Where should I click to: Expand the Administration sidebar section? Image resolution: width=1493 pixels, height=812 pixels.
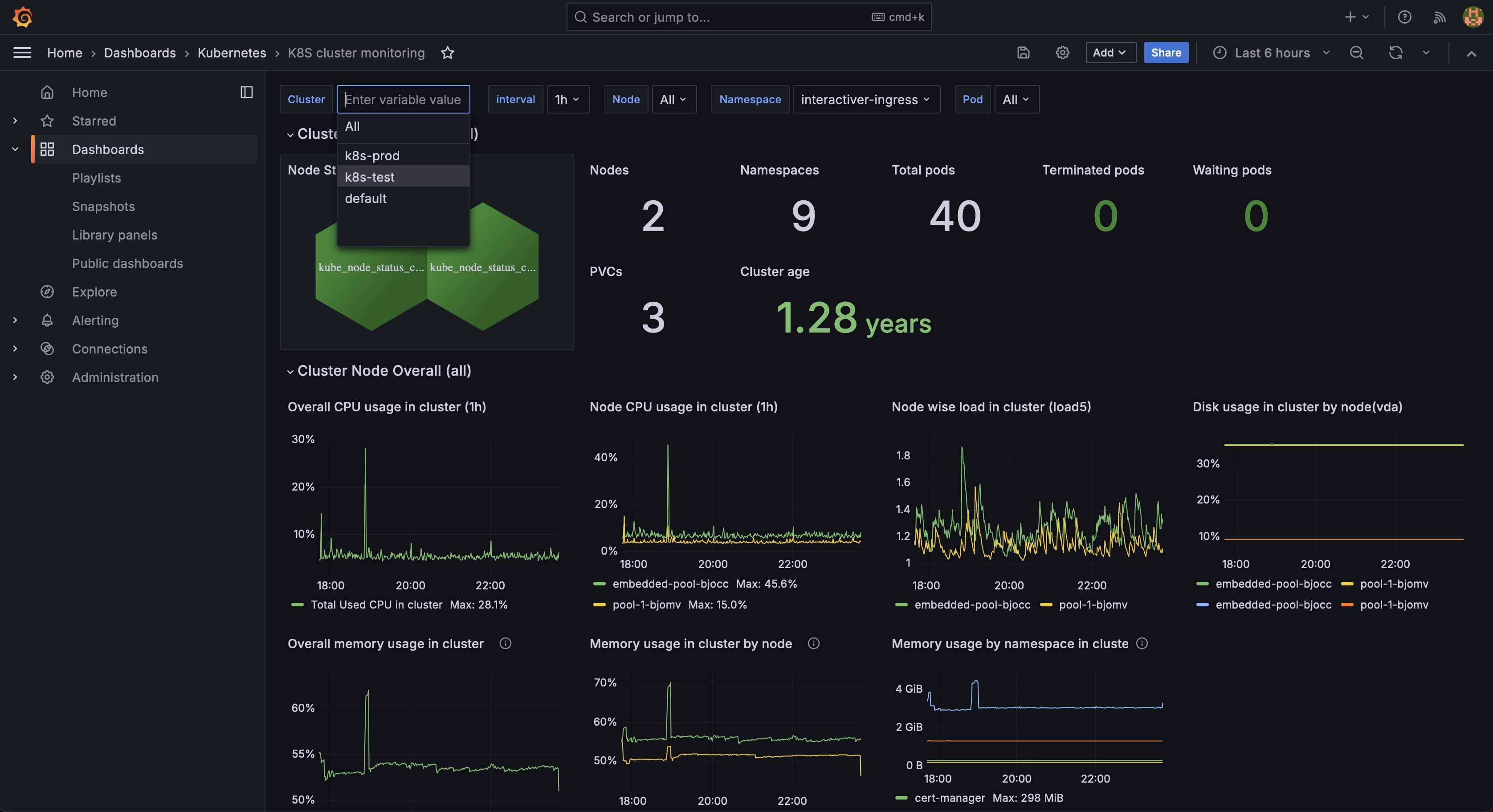point(15,377)
